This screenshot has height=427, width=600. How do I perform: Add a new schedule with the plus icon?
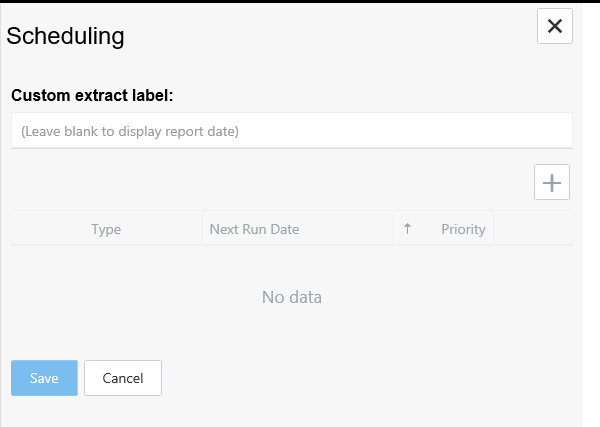click(552, 182)
